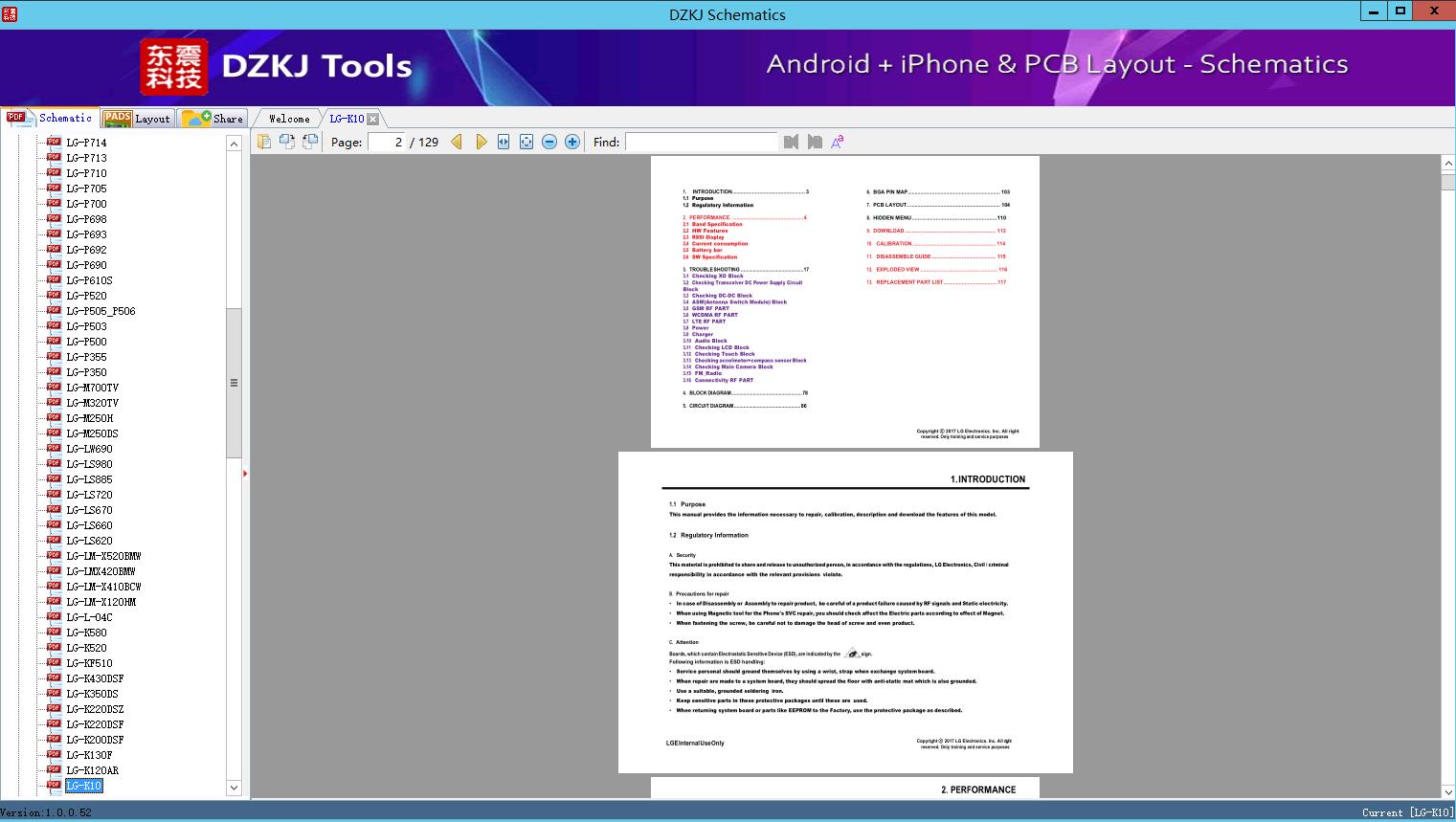Open LG-P713 in the tree
Screen dimensions: 1456x822
(x=86, y=158)
